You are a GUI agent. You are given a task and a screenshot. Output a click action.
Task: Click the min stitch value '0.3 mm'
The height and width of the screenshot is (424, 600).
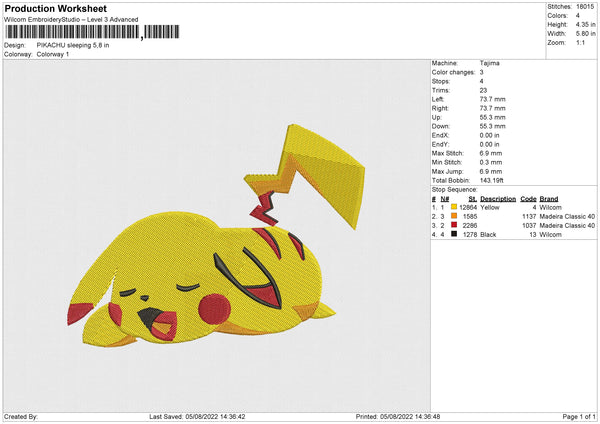coord(491,162)
